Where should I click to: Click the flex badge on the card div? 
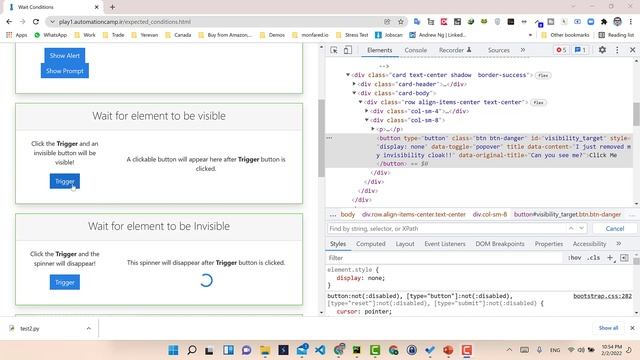pos(543,76)
